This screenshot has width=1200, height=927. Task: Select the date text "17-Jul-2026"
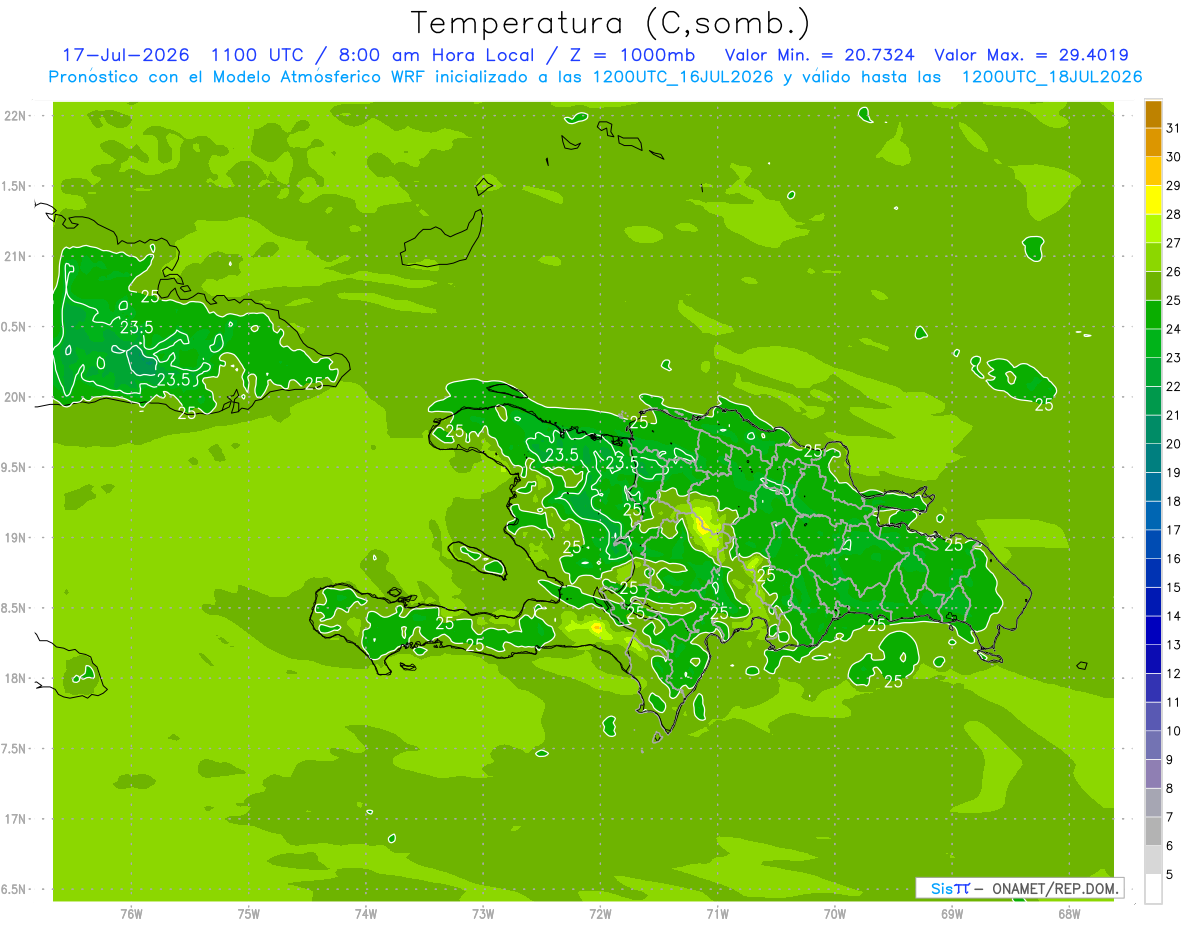tap(126, 55)
